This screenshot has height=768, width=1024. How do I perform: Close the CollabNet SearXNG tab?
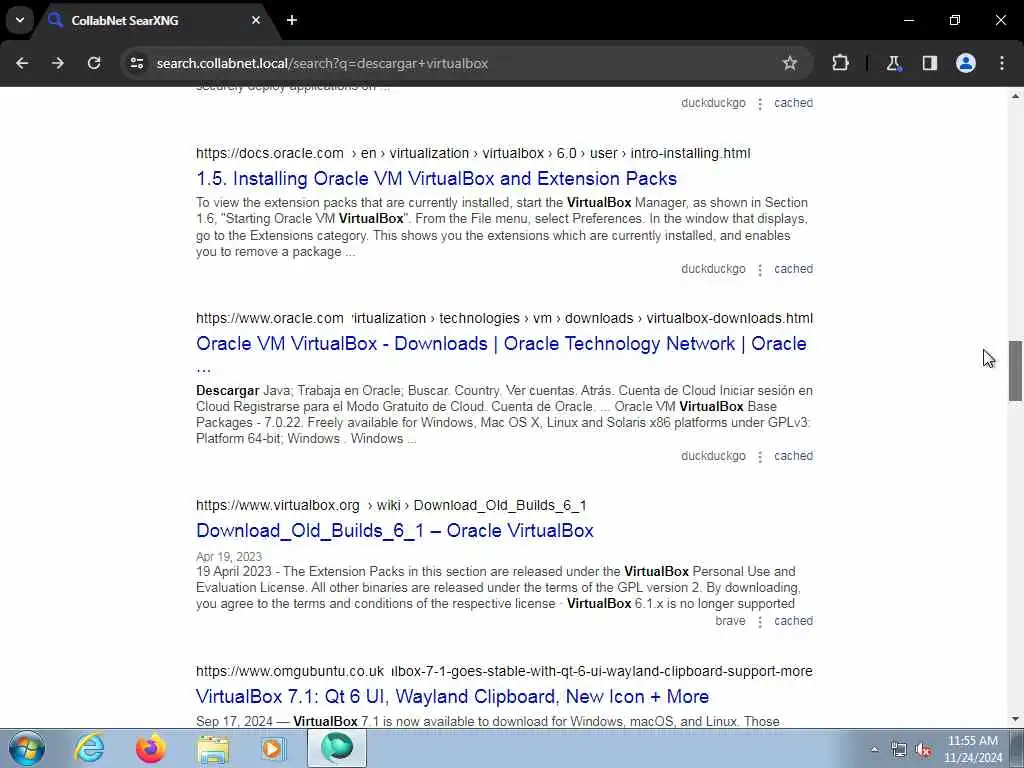point(256,20)
